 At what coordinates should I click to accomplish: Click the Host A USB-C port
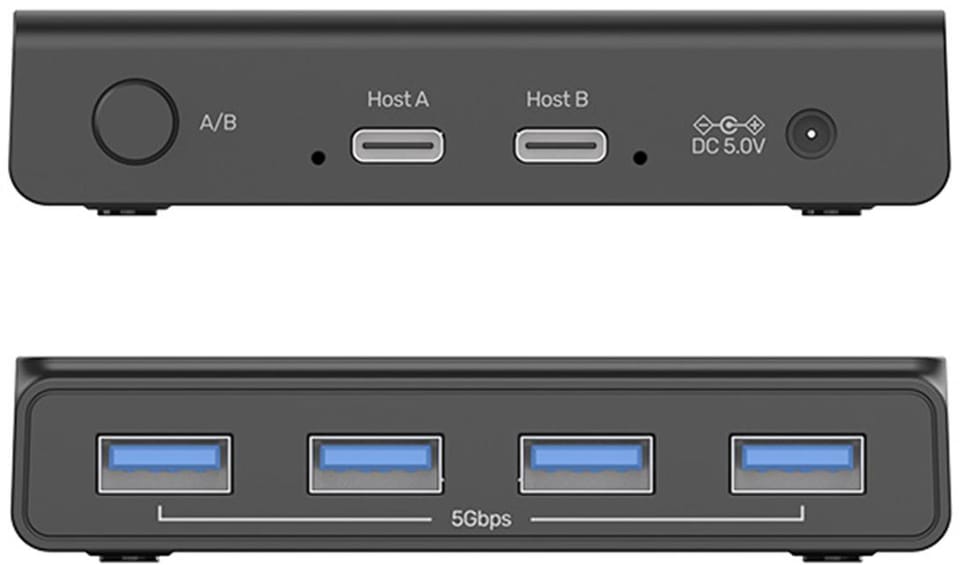[398, 146]
